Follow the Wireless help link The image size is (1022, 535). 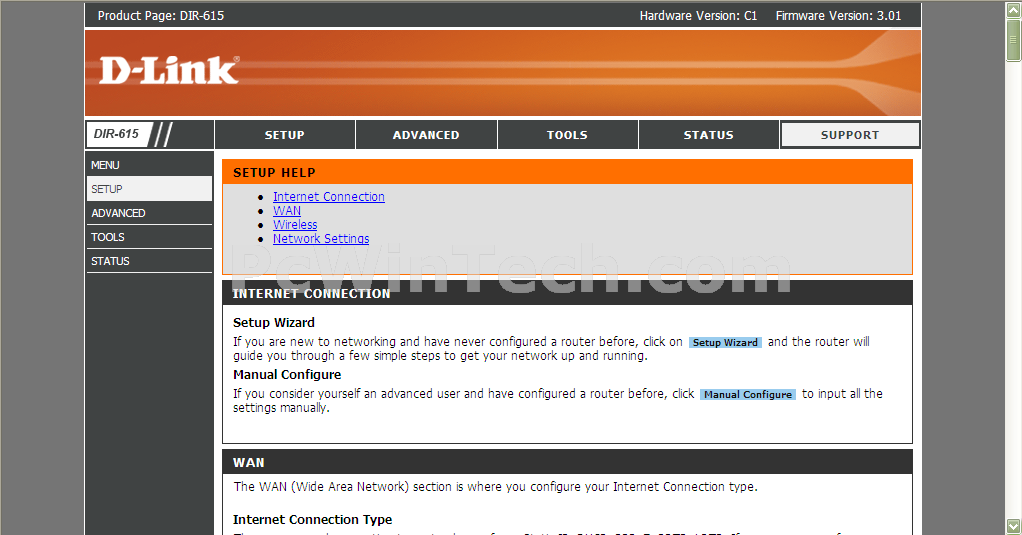(295, 225)
